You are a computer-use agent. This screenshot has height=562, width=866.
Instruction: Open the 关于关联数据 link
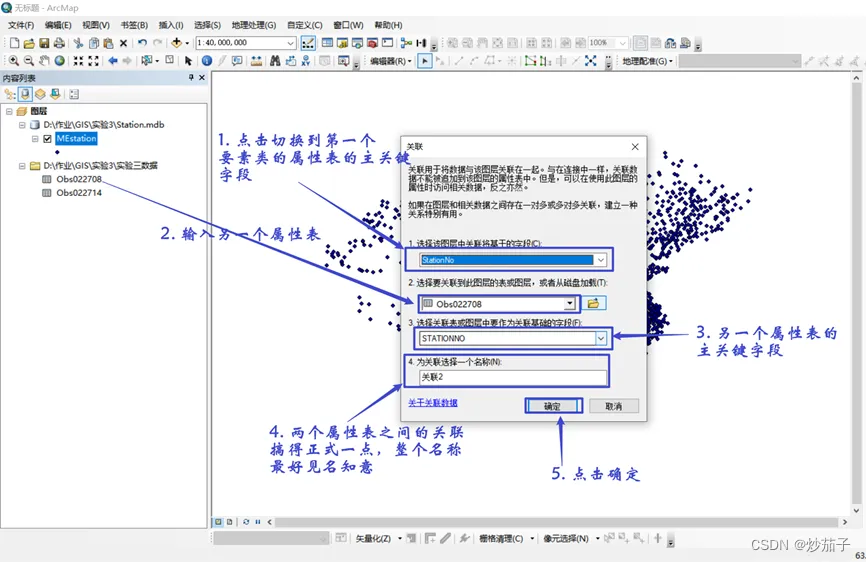(x=432, y=403)
